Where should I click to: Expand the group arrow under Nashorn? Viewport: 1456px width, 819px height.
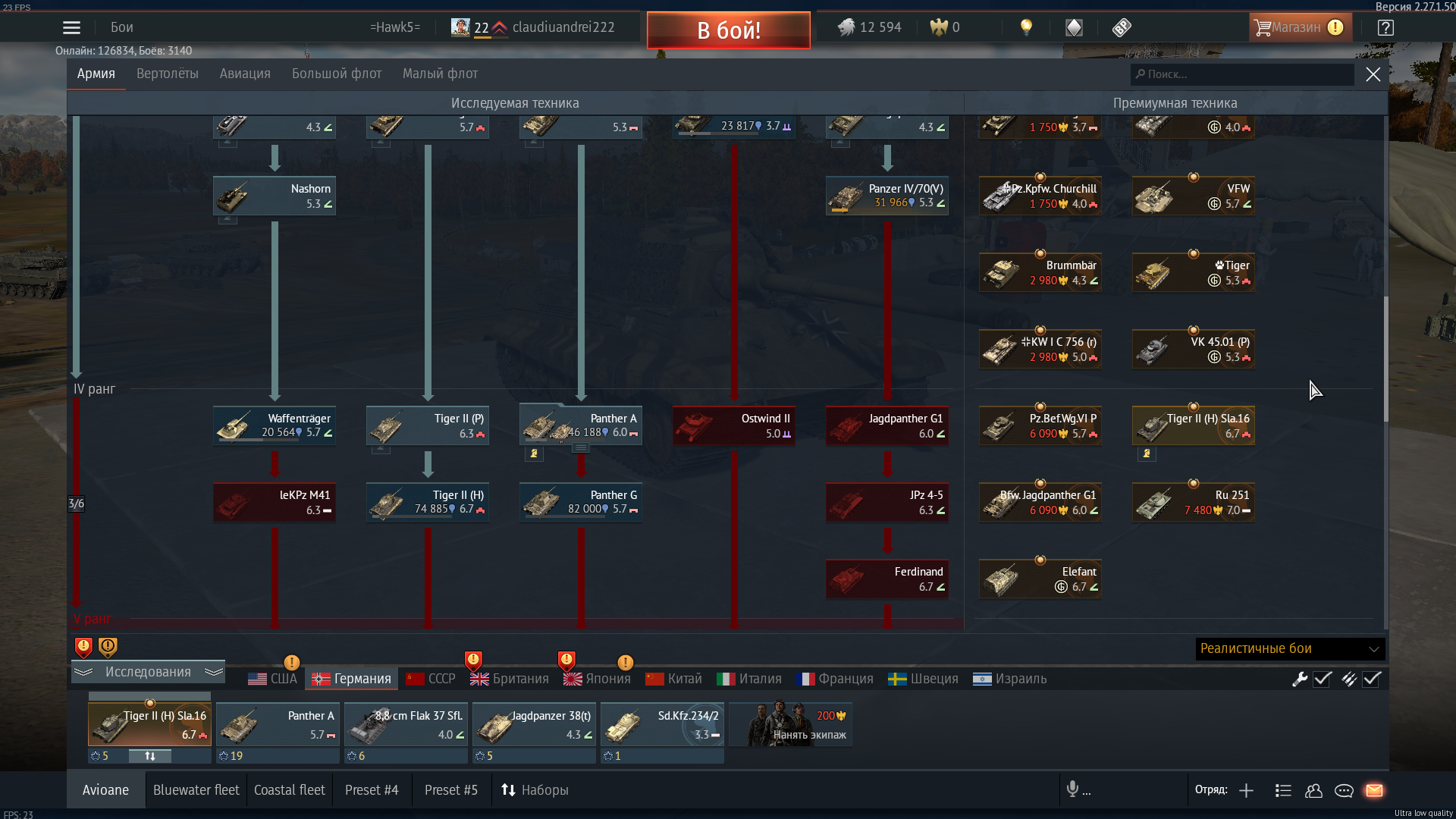click(x=227, y=220)
